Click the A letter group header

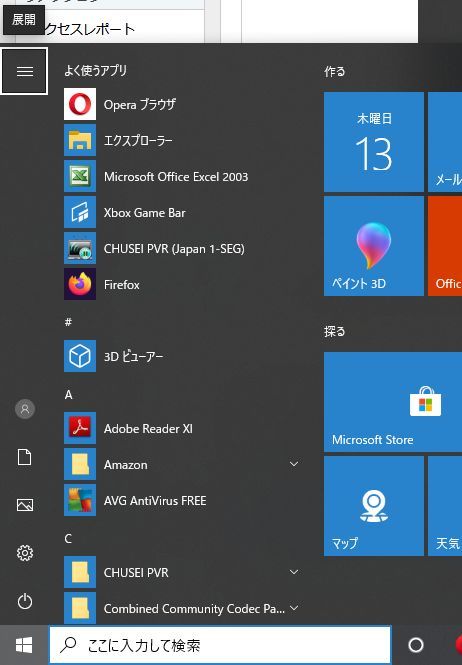tap(68, 395)
